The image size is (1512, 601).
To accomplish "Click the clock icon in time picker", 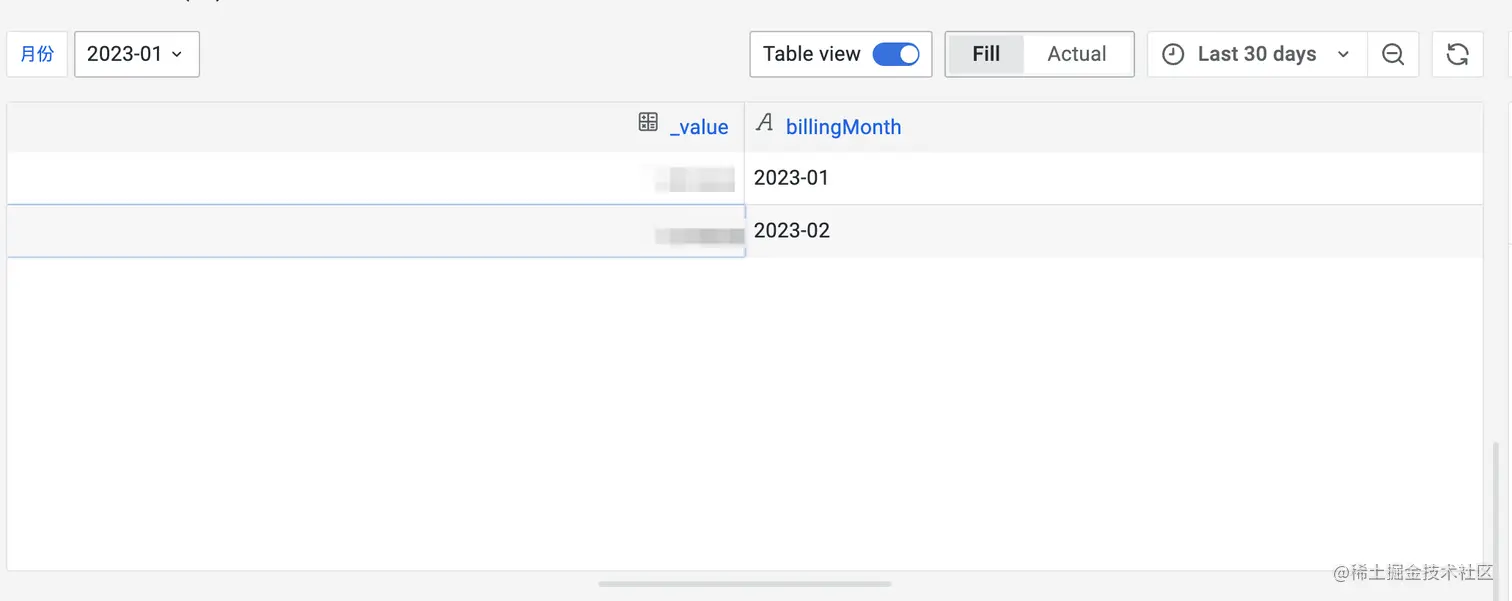I will point(1173,55).
